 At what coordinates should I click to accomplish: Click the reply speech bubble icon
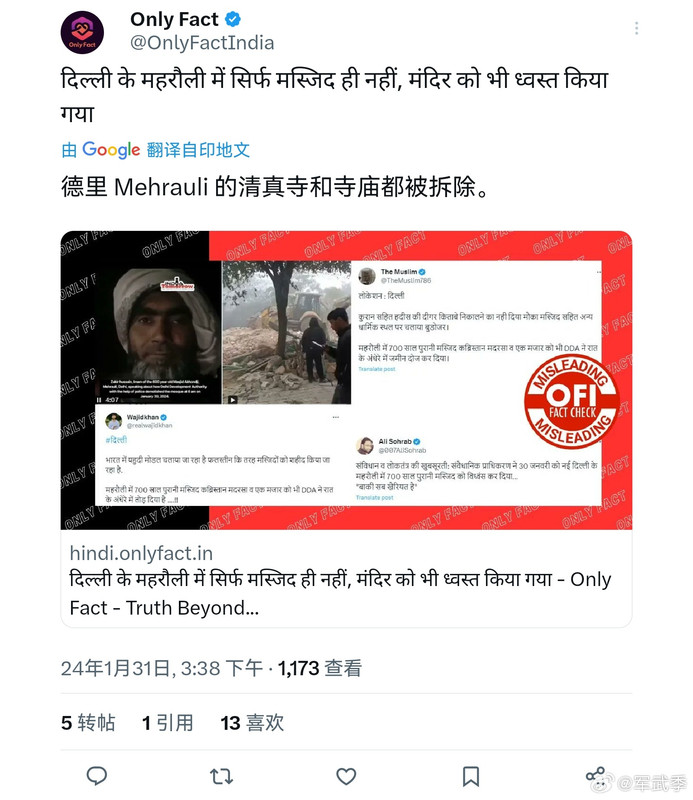(96, 776)
